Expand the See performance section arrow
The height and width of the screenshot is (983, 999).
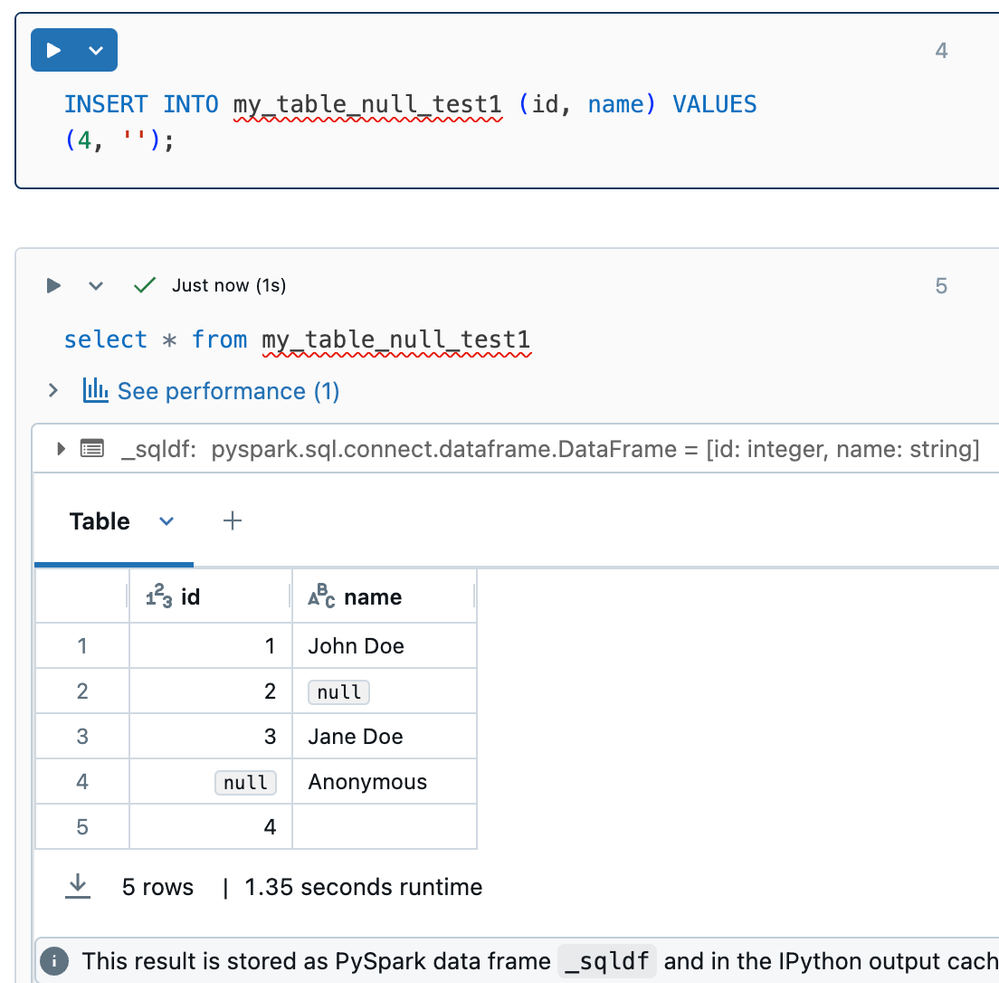pos(53,390)
